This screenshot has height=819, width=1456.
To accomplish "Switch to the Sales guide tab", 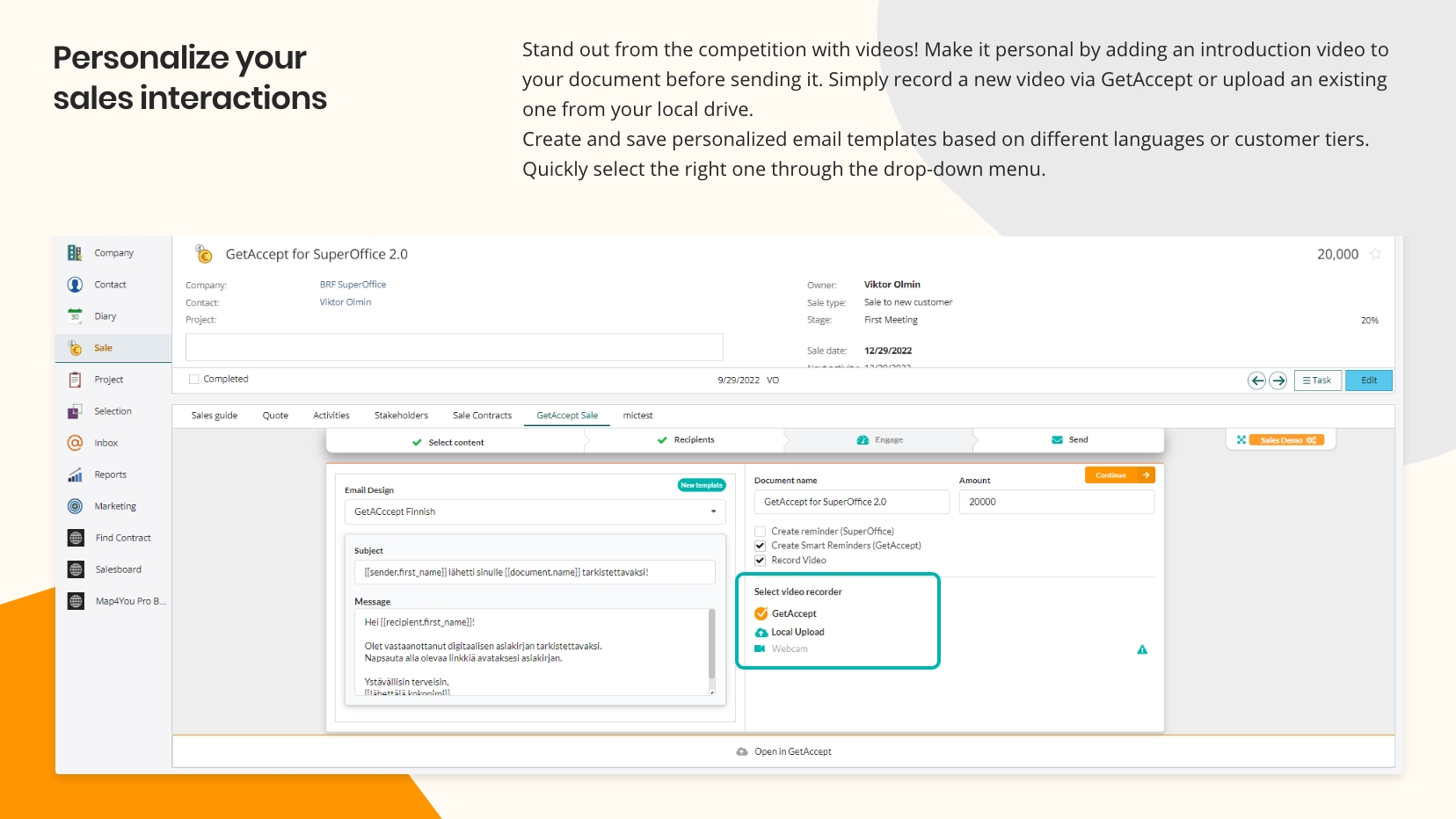I will pos(215,416).
